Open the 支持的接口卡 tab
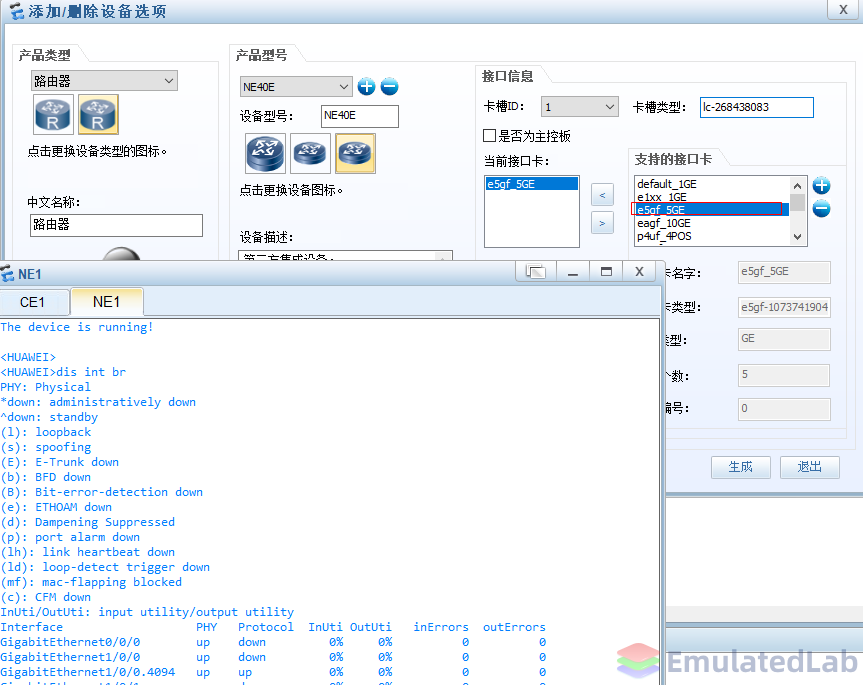The image size is (863, 685). (673, 159)
